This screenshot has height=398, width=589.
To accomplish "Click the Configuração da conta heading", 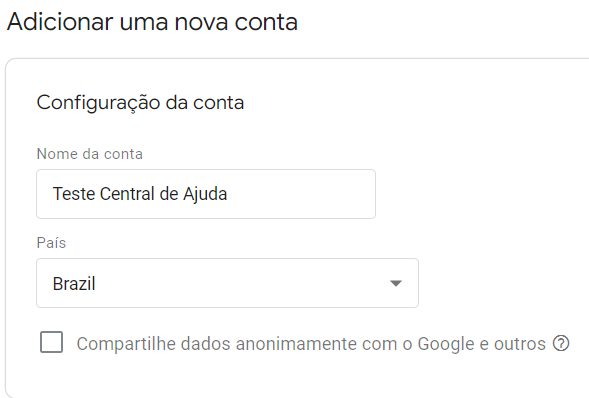I will click(140, 103).
